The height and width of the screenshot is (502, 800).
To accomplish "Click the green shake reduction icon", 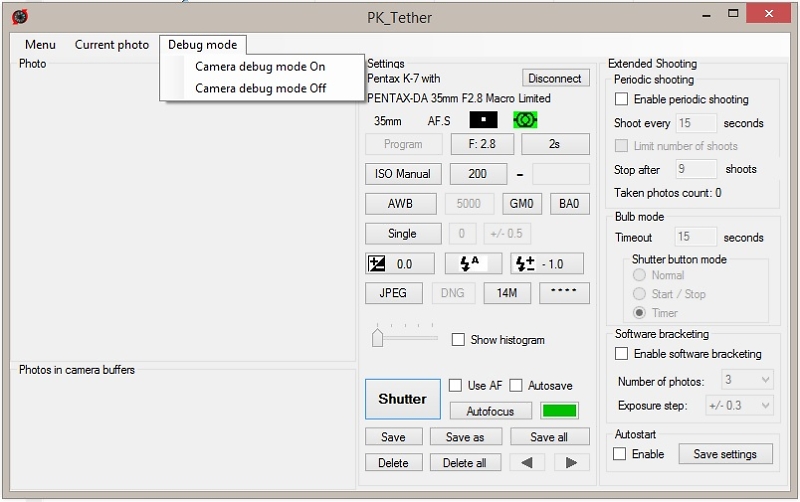I will [525, 120].
